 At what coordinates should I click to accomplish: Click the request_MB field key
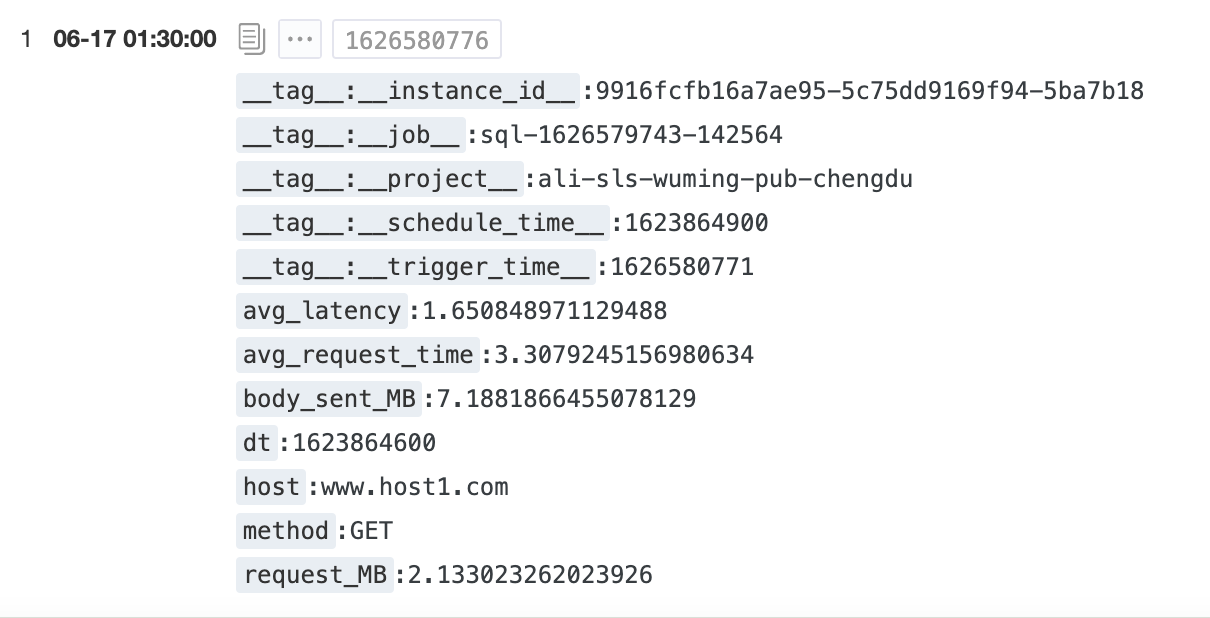coord(315,575)
